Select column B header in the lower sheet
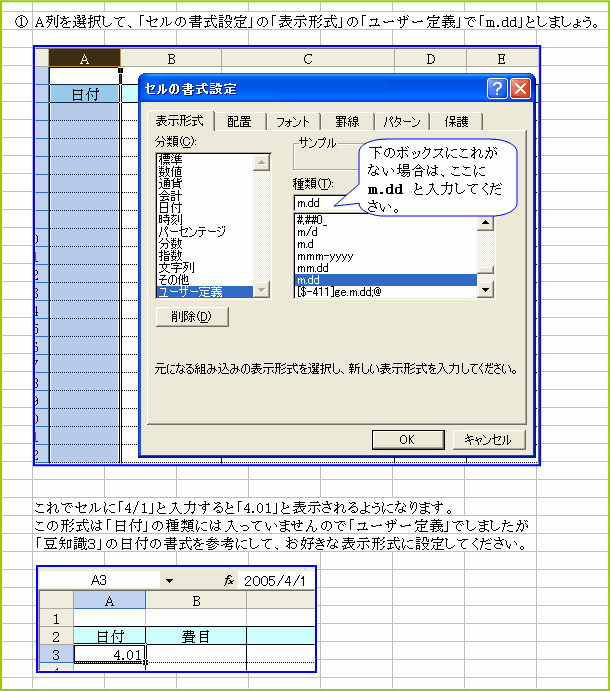Image resolution: width=610 pixels, height=691 pixels. [x=196, y=601]
